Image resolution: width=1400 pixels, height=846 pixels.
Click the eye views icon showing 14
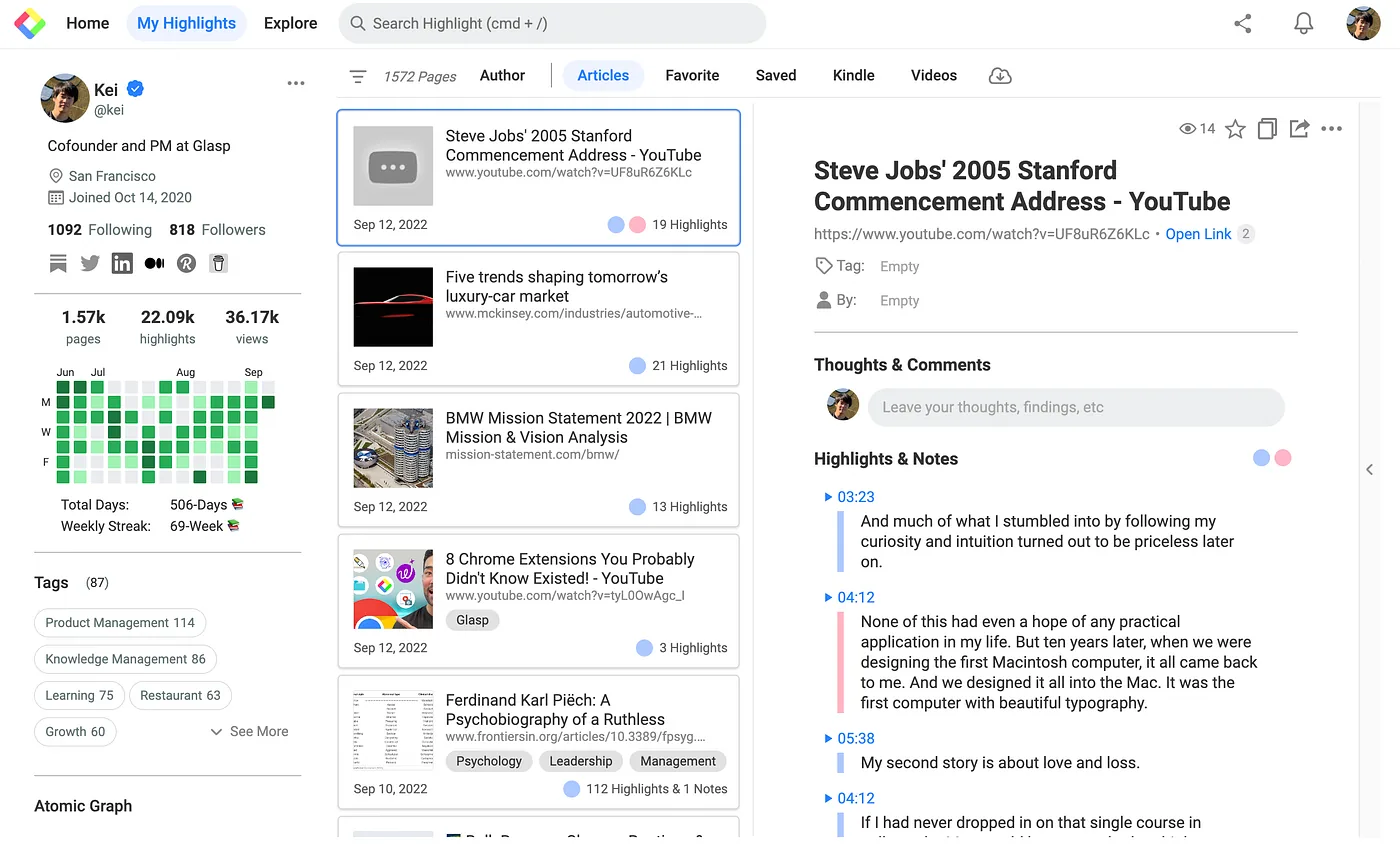tap(1188, 128)
